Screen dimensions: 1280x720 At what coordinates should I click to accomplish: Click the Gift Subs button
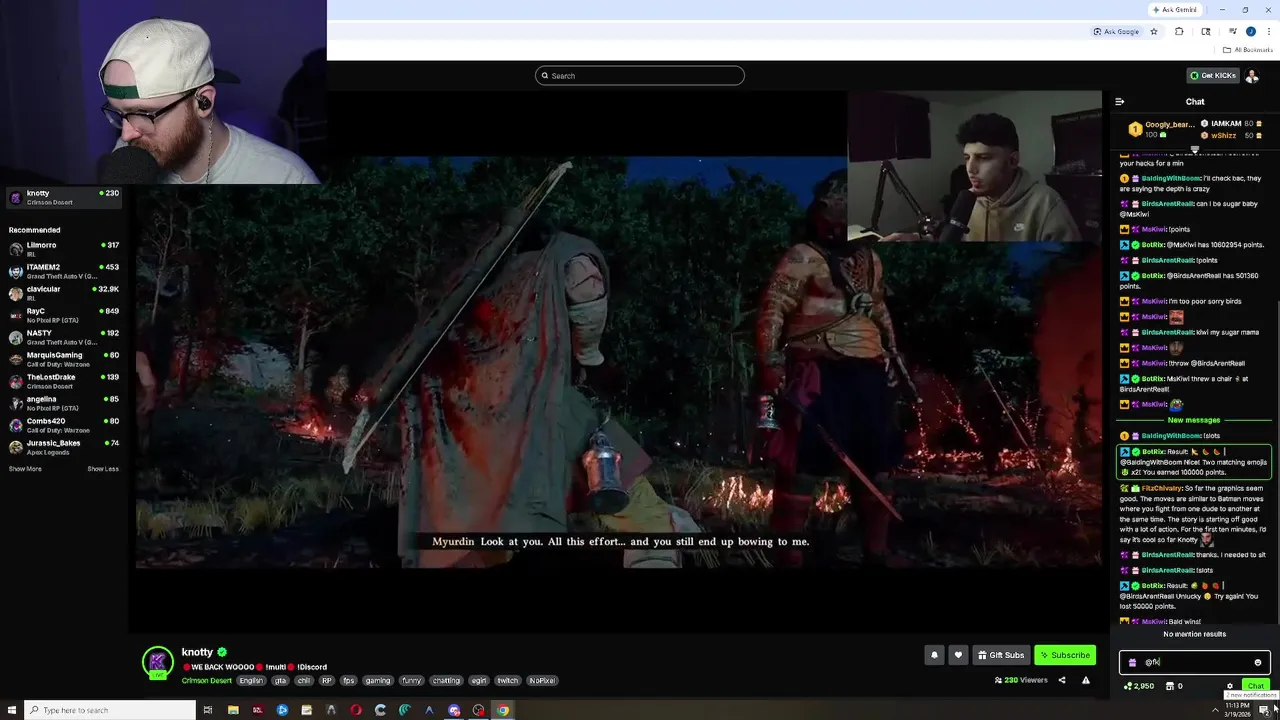coord(1000,655)
